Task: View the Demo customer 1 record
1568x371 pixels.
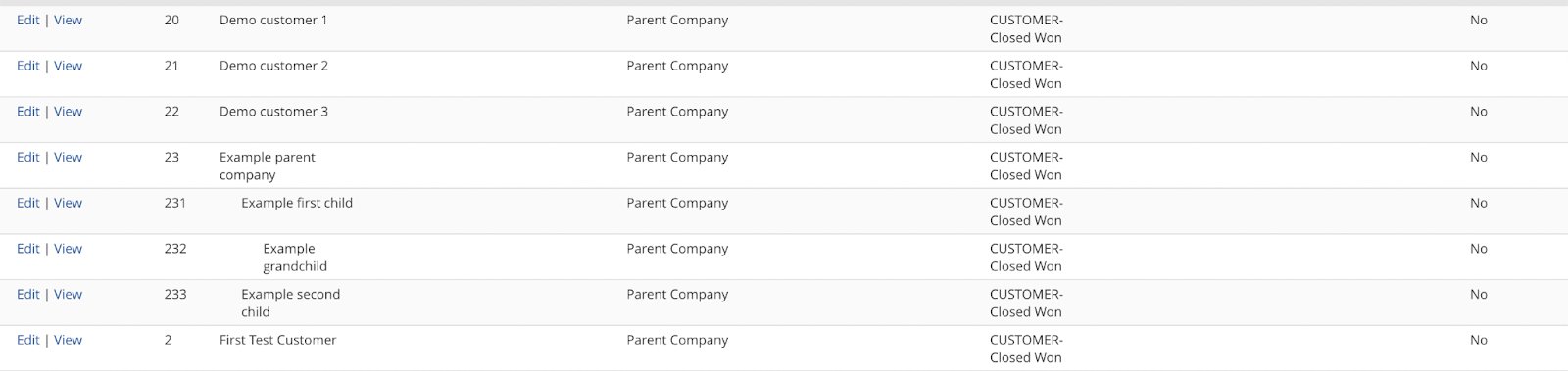Action: click(68, 21)
